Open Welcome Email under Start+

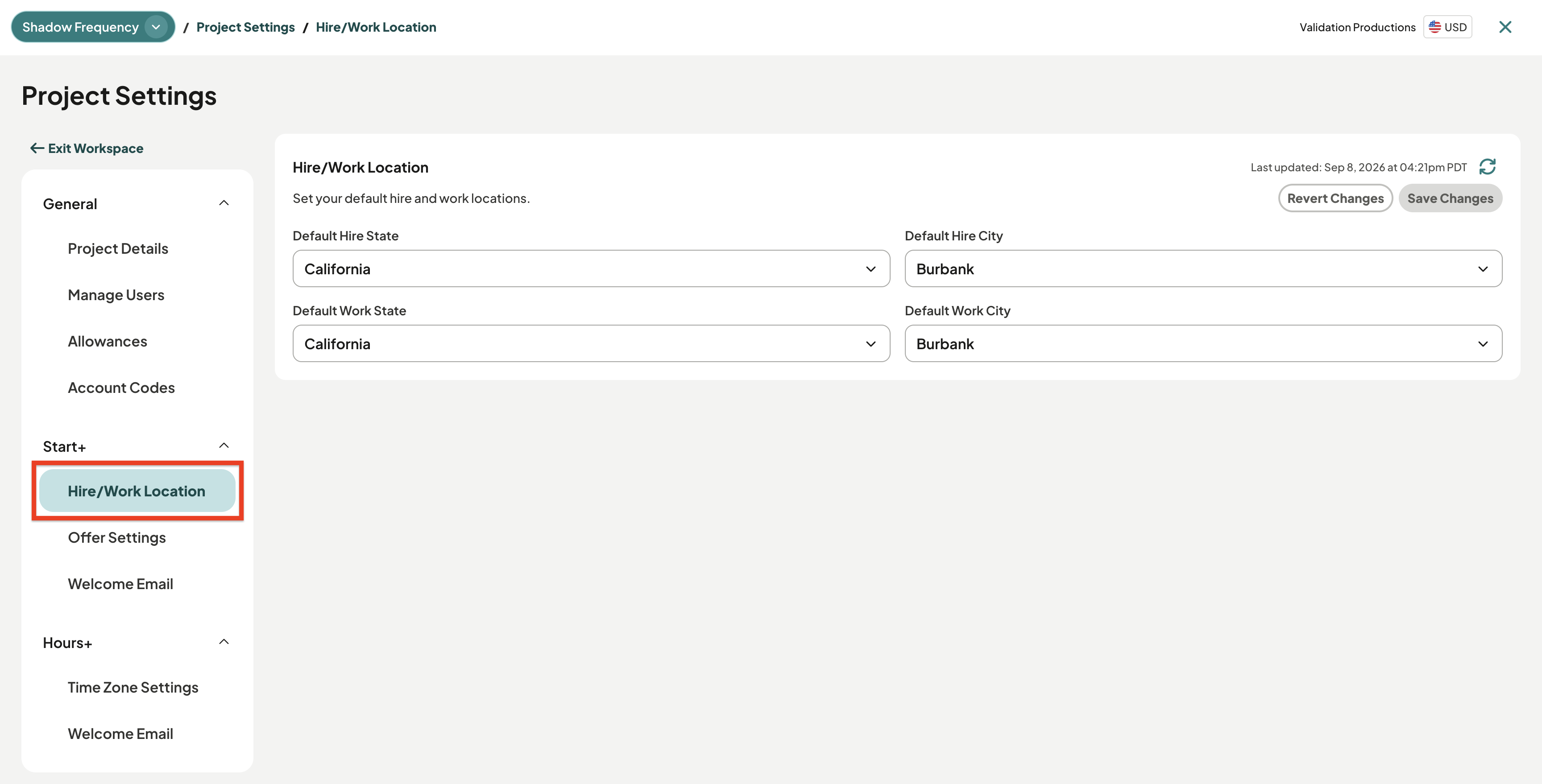tap(120, 583)
